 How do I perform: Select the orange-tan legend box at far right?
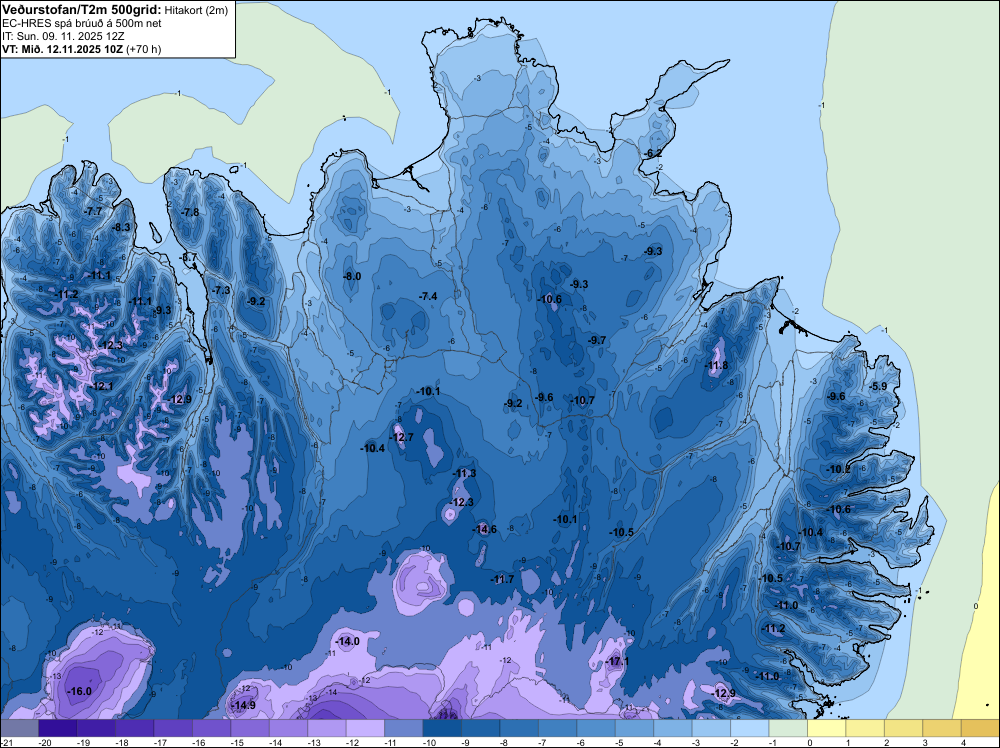point(980,728)
